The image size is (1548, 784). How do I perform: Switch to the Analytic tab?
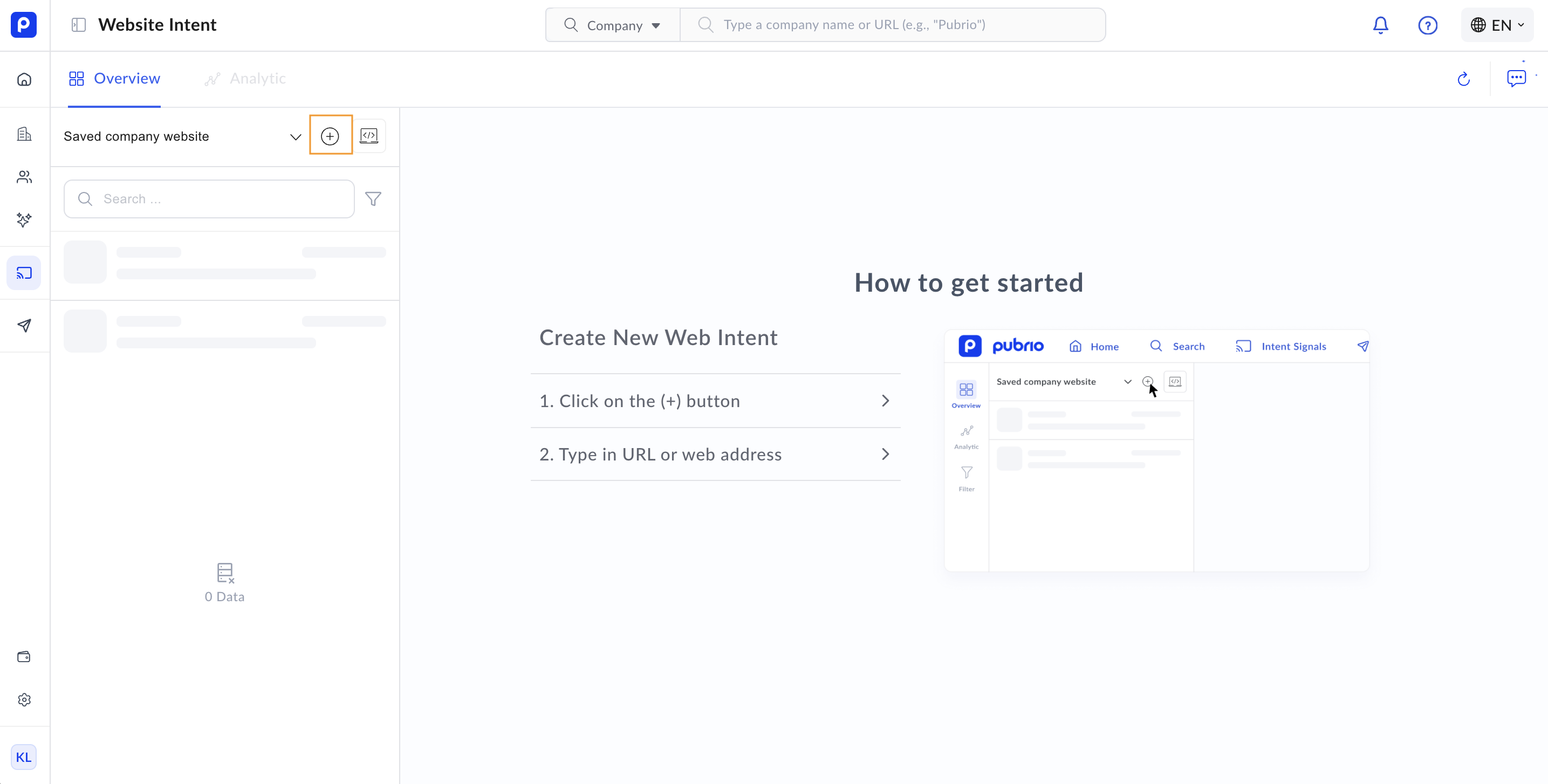point(245,79)
